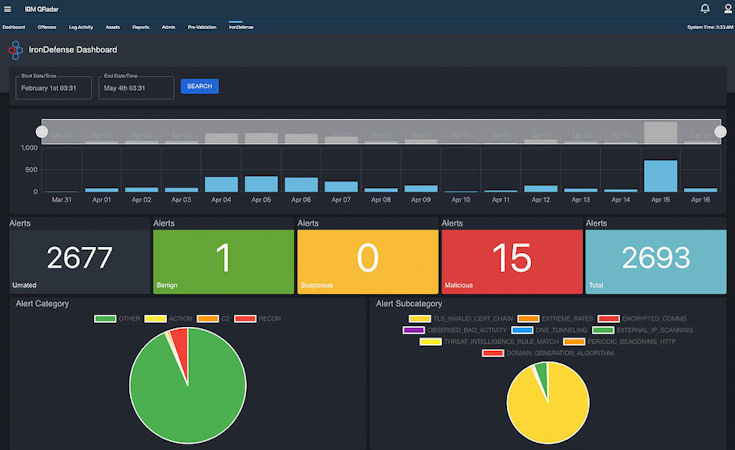This screenshot has height=450, width=735.
Task: Open the Unrated alerts card 2677
Action: point(80,262)
